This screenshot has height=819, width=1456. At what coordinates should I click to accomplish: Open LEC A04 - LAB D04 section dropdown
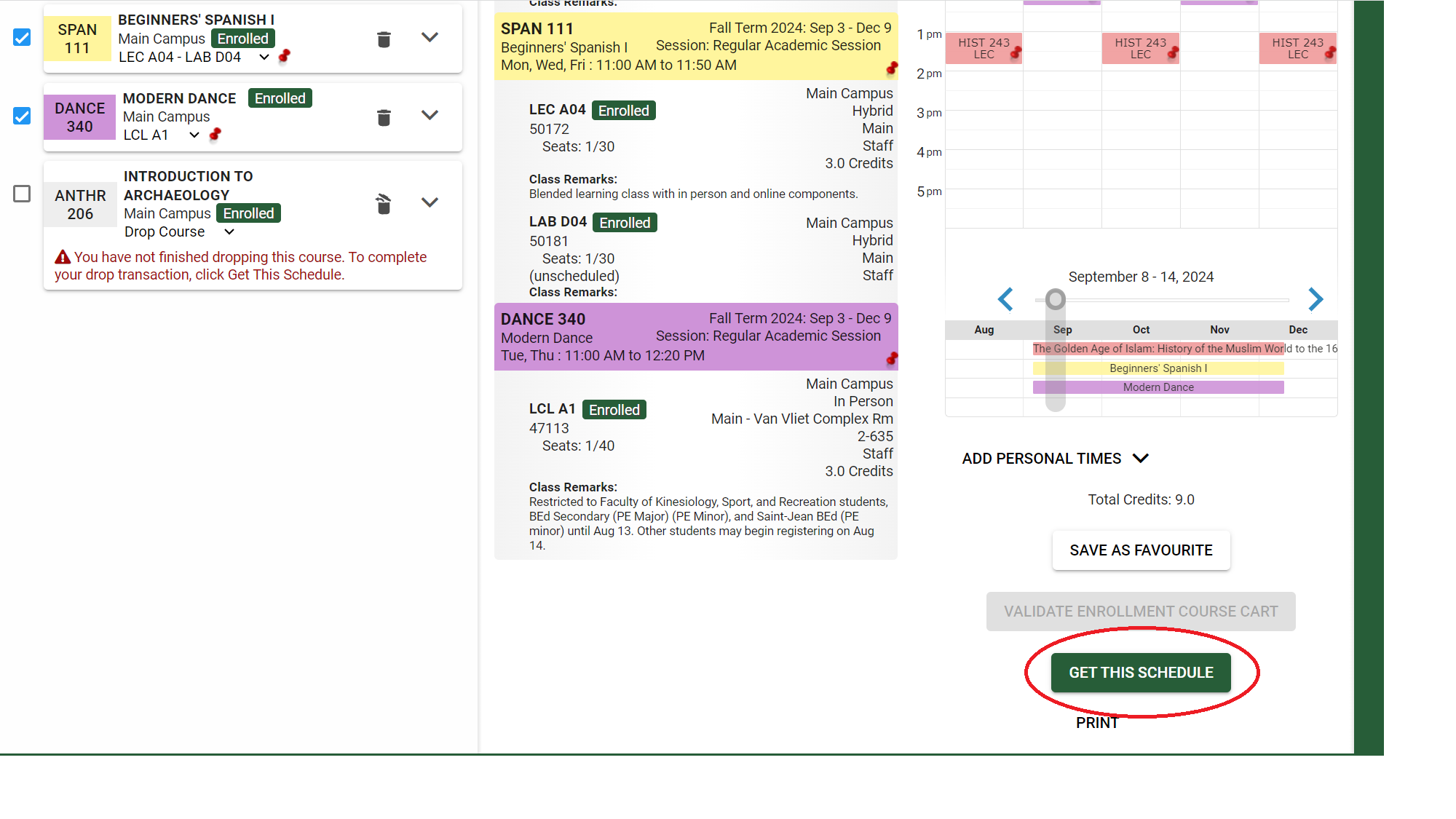pyautogui.click(x=264, y=57)
